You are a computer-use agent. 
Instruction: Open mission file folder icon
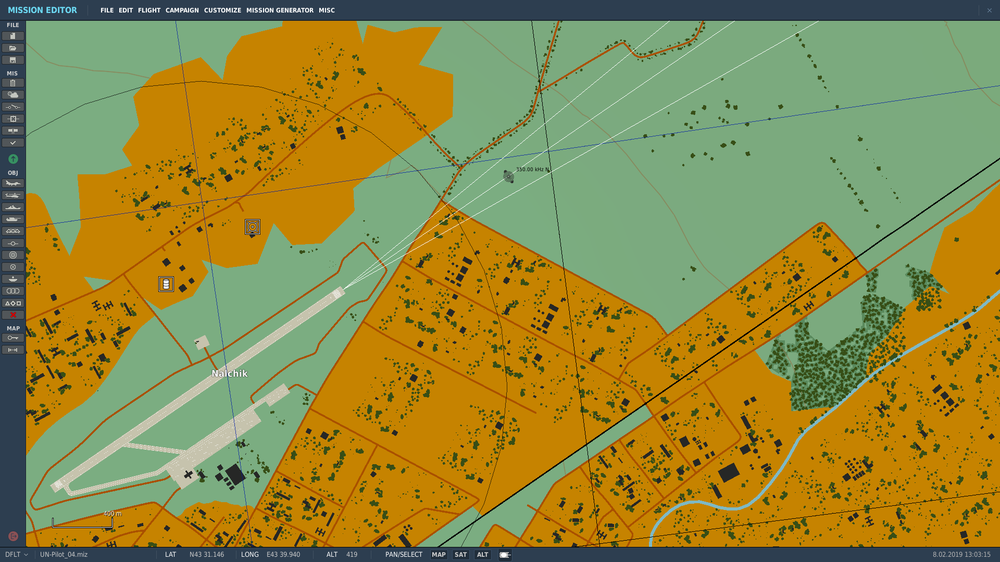pyautogui.click(x=13, y=48)
